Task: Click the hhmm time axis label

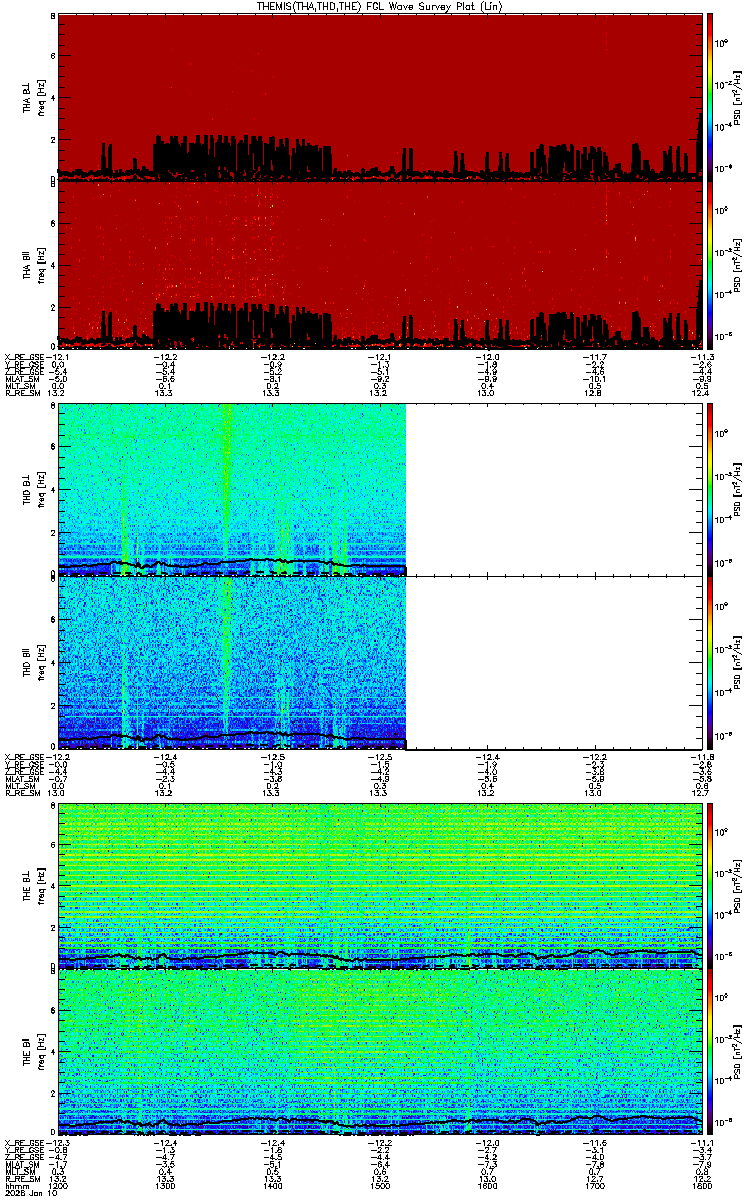Action: [16, 1186]
